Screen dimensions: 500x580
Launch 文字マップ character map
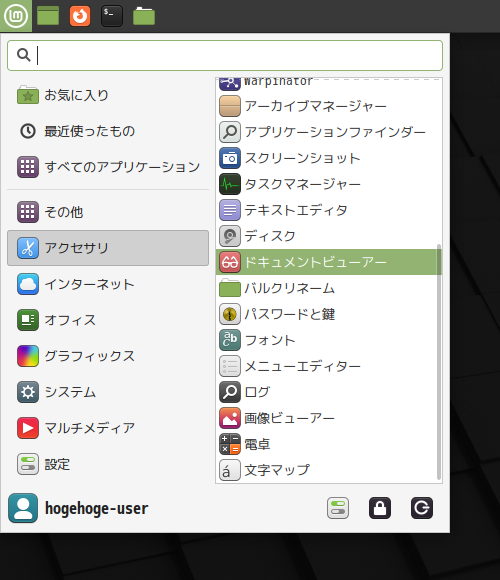(328, 470)
